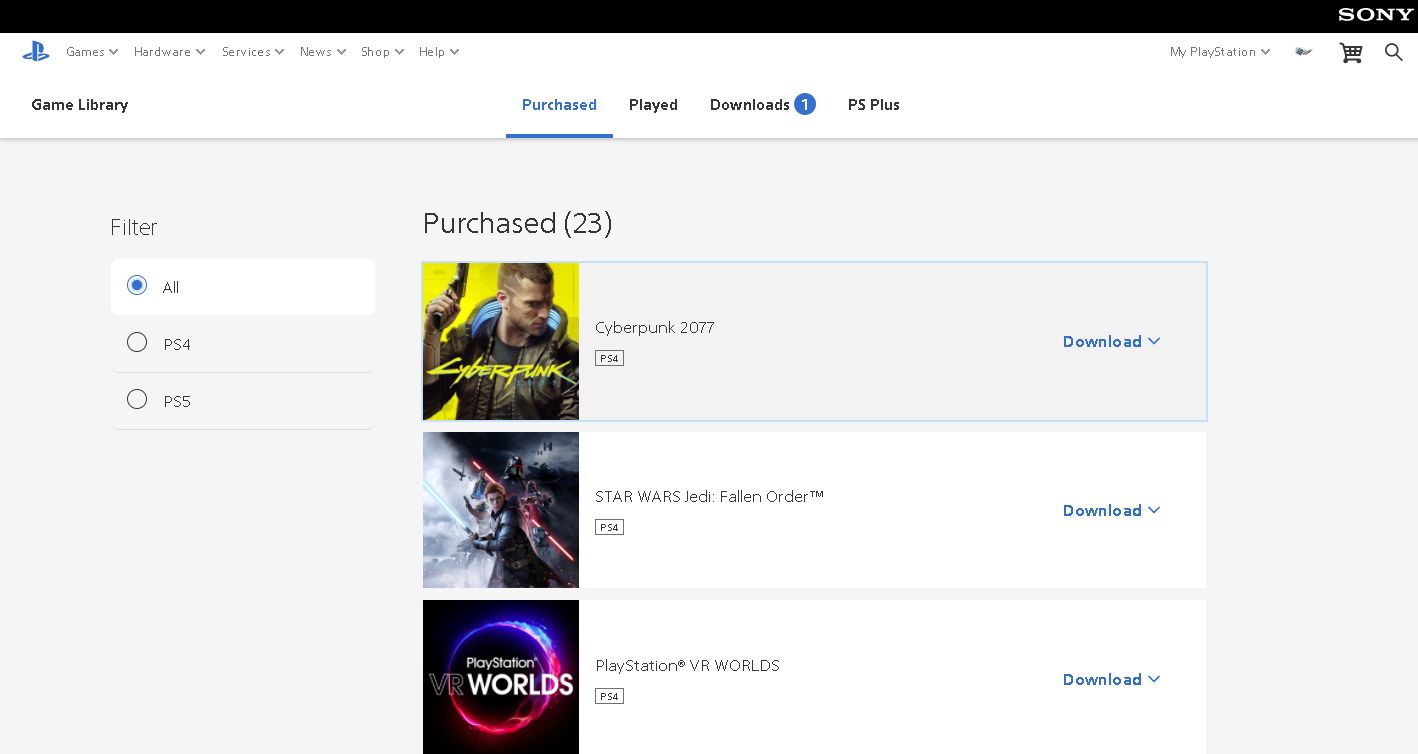
Task: Expand the Services menu dropdown
Action: tap(253, 52)
